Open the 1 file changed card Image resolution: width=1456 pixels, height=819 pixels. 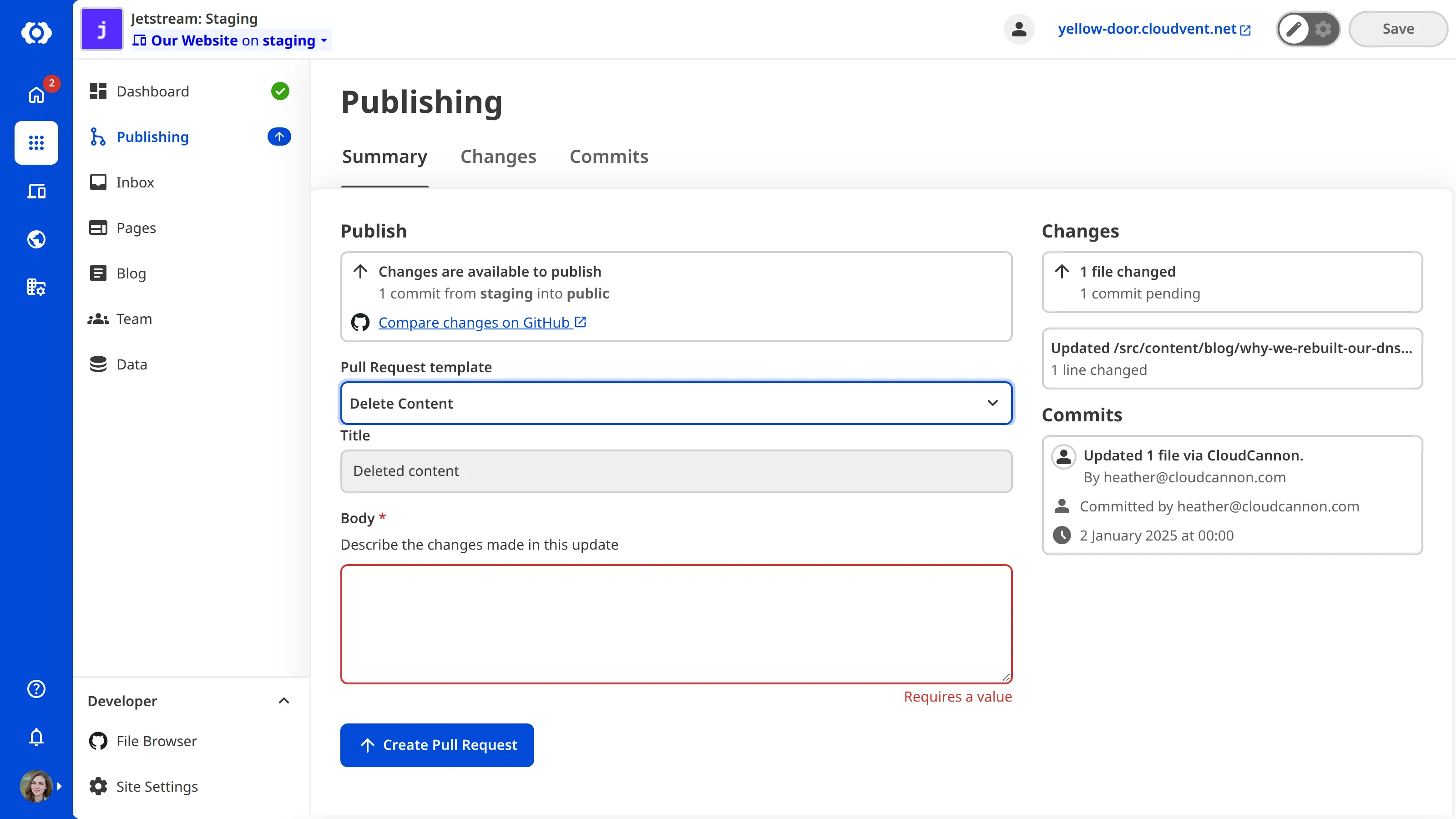(x=1232, y=282)
